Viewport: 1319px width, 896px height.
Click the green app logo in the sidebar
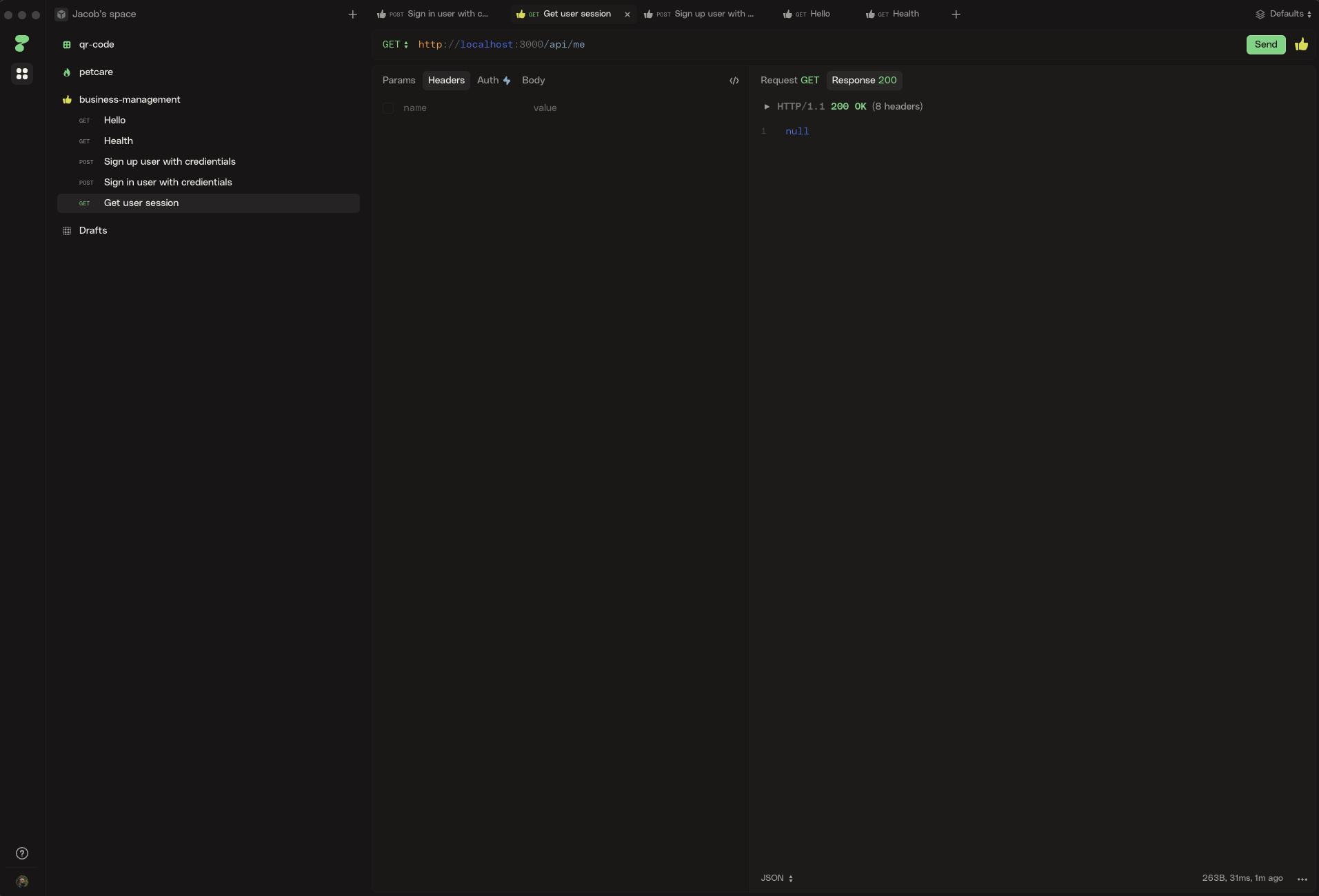(22, 43)
